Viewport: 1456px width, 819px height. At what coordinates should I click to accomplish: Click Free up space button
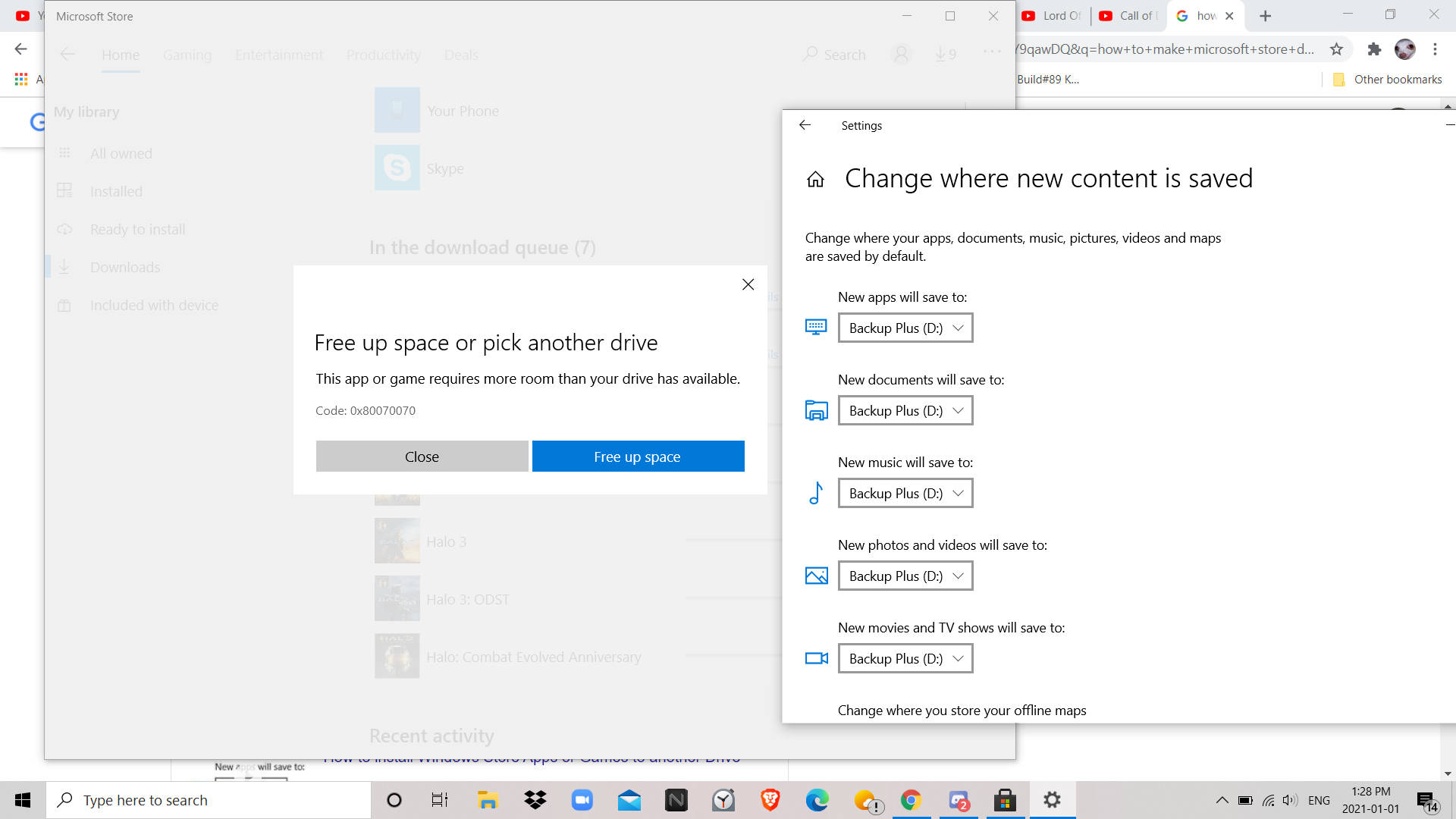click(638, 457)
